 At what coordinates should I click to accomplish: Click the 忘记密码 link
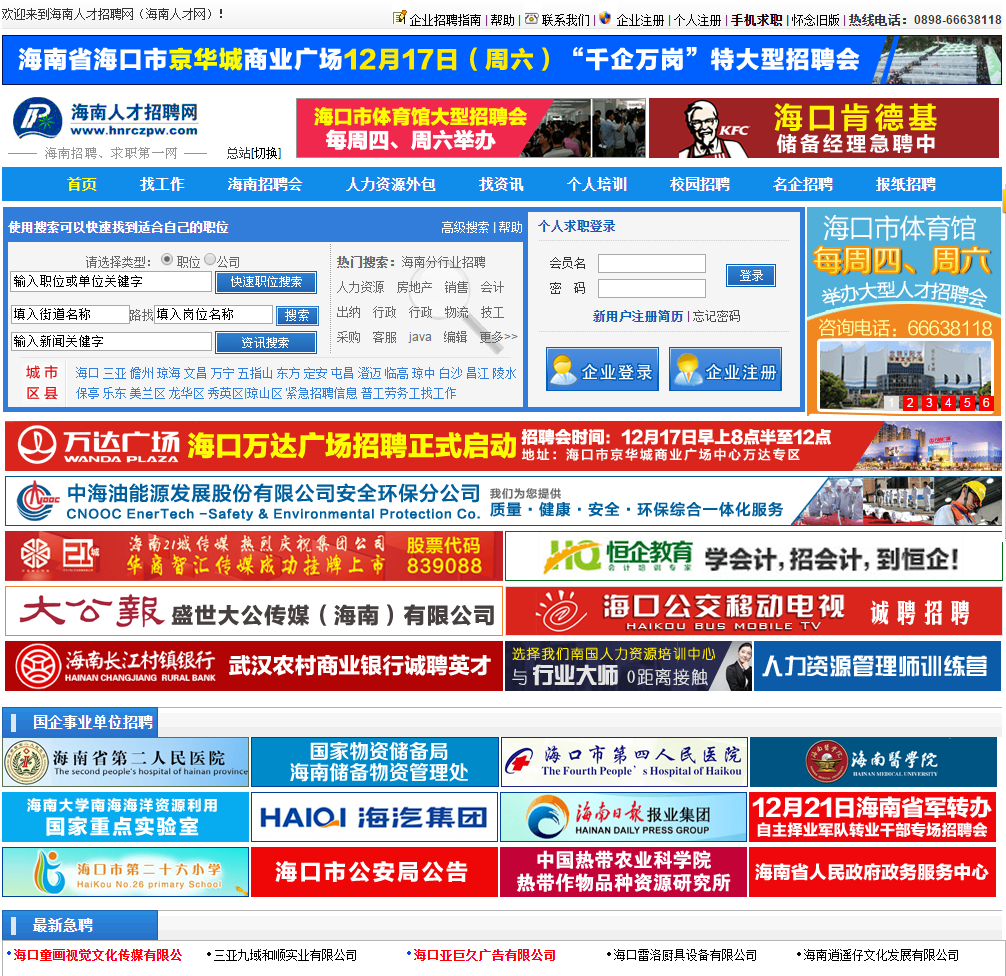tap(716, 316)
